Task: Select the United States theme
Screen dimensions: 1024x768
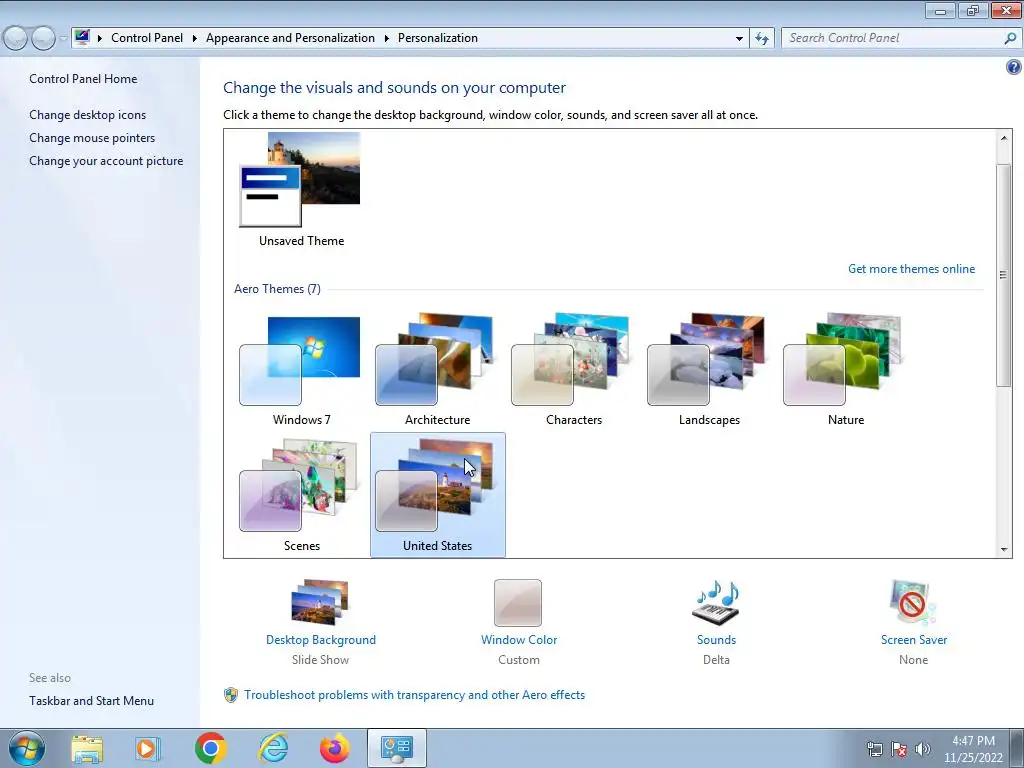Action: point(438,495)
